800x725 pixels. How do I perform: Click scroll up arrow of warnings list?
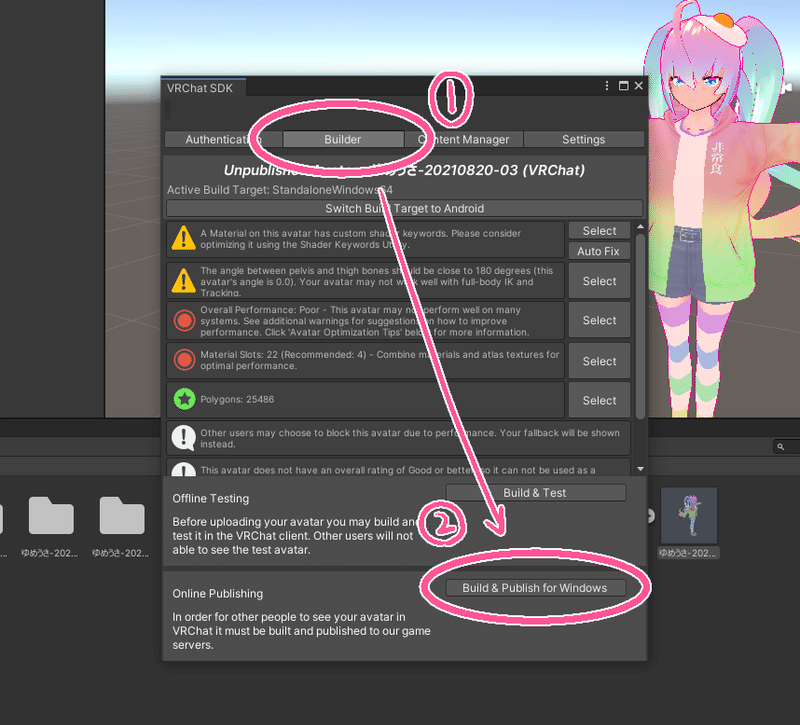pos(640,227)
